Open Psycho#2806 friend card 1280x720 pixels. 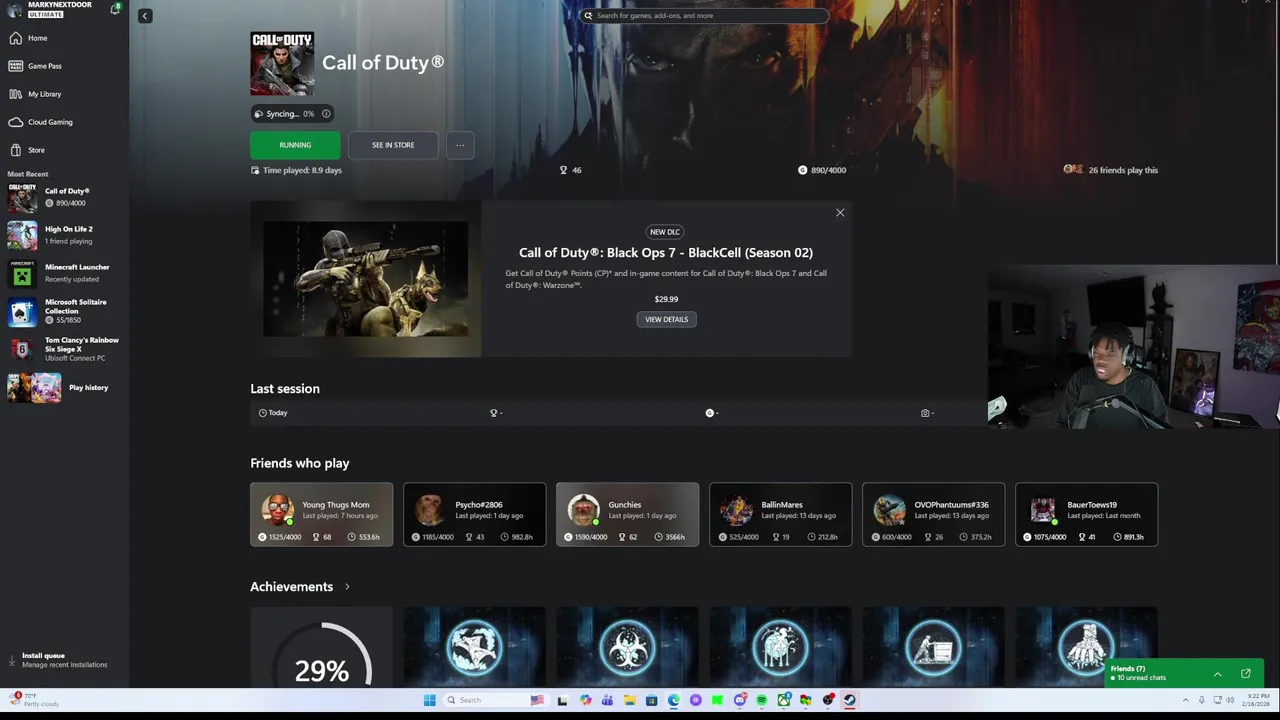coord(474,514)
